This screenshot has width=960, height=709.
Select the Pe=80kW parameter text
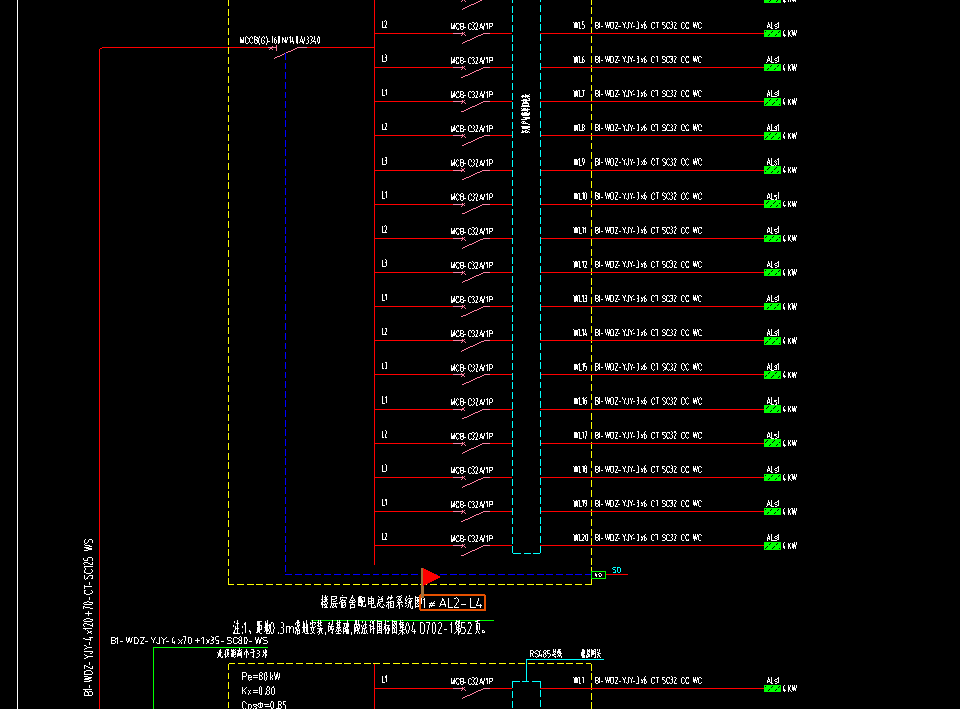(261, 677)
